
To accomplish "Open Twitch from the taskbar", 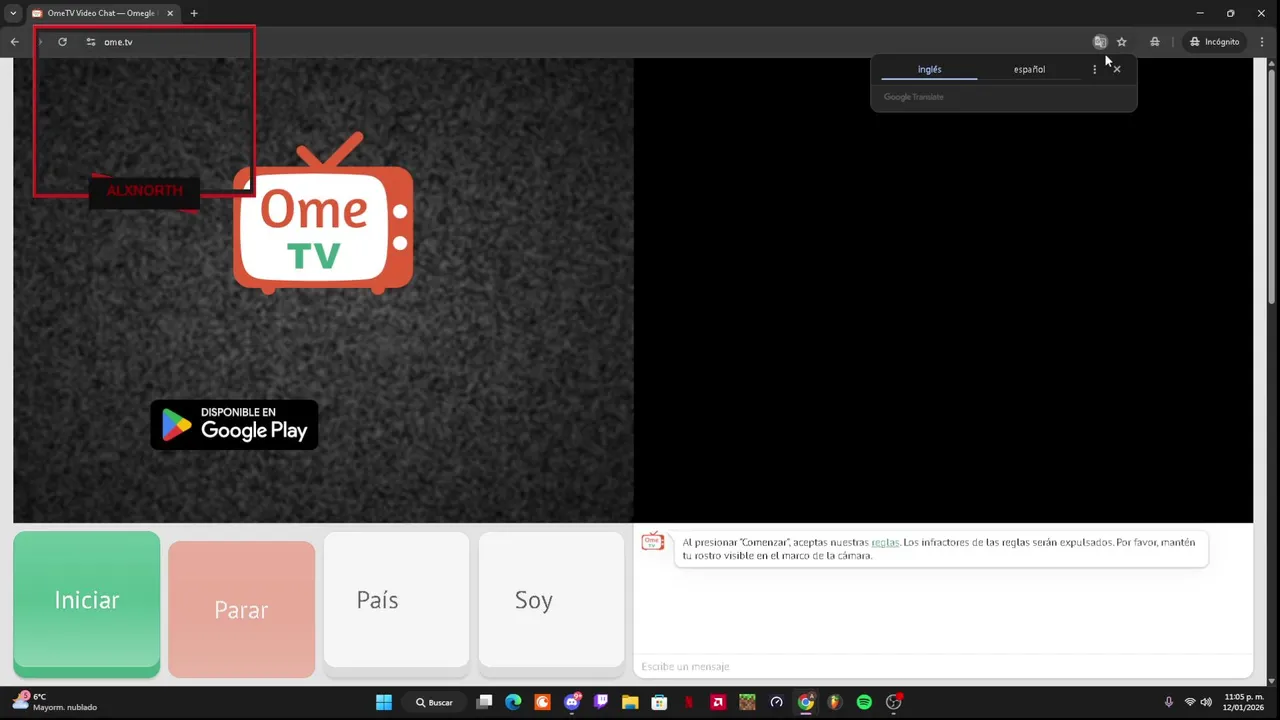I will (x=601, y=702).
